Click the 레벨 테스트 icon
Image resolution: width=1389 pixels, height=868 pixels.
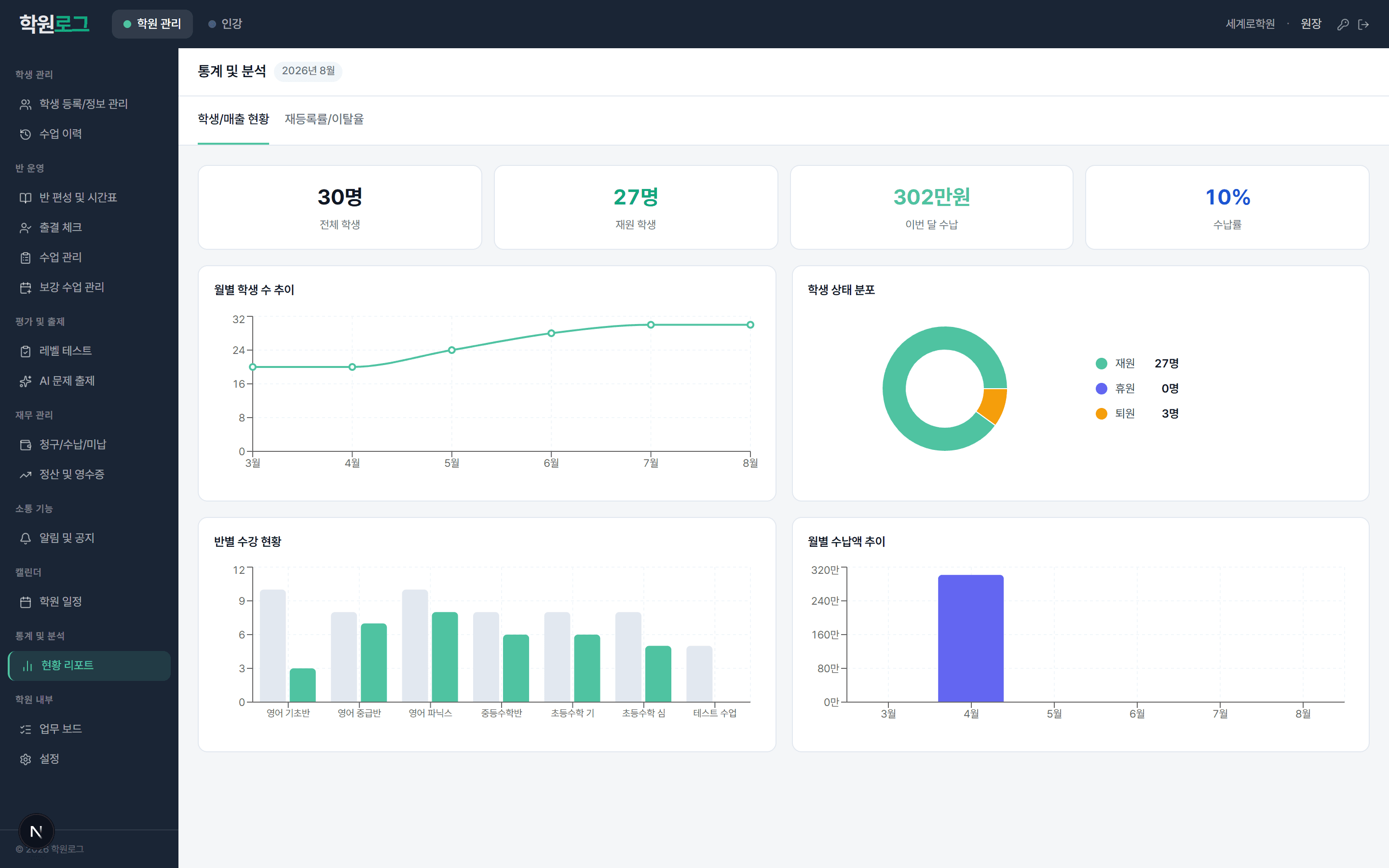pyautogui.click(x=25, y=352)
